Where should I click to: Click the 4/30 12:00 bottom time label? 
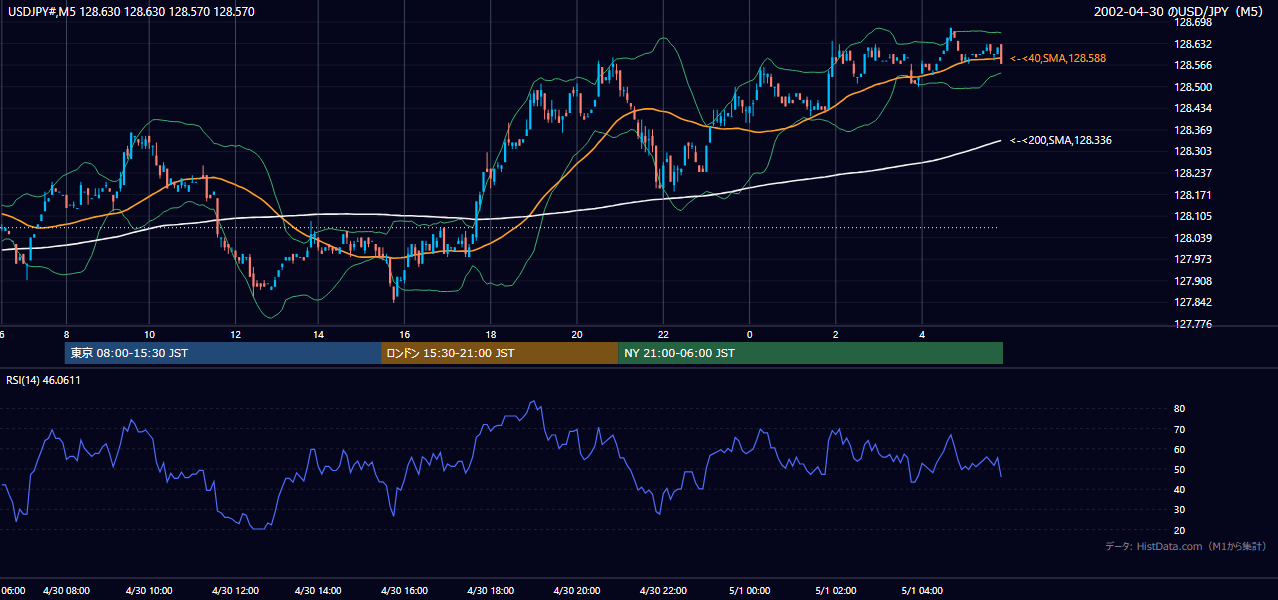236,590
